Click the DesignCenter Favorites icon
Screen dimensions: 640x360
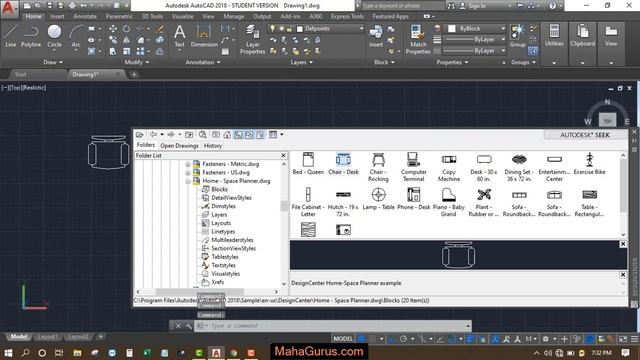[x=216, y=135]
